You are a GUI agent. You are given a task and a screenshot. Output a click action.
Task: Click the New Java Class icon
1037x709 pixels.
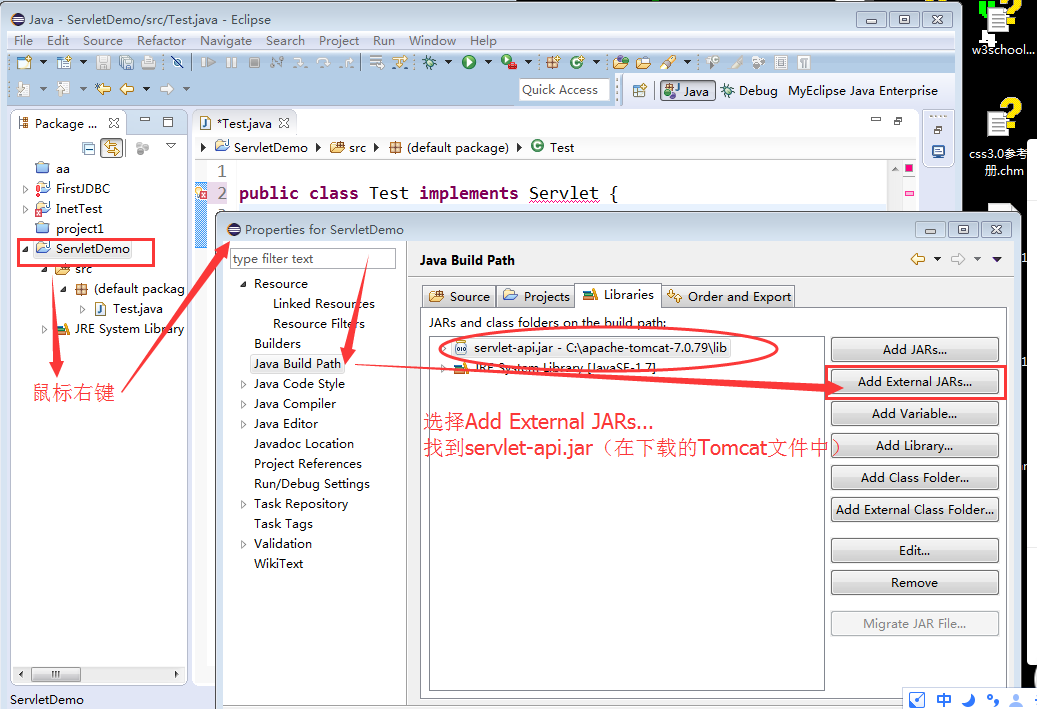(x=577, y=63)
